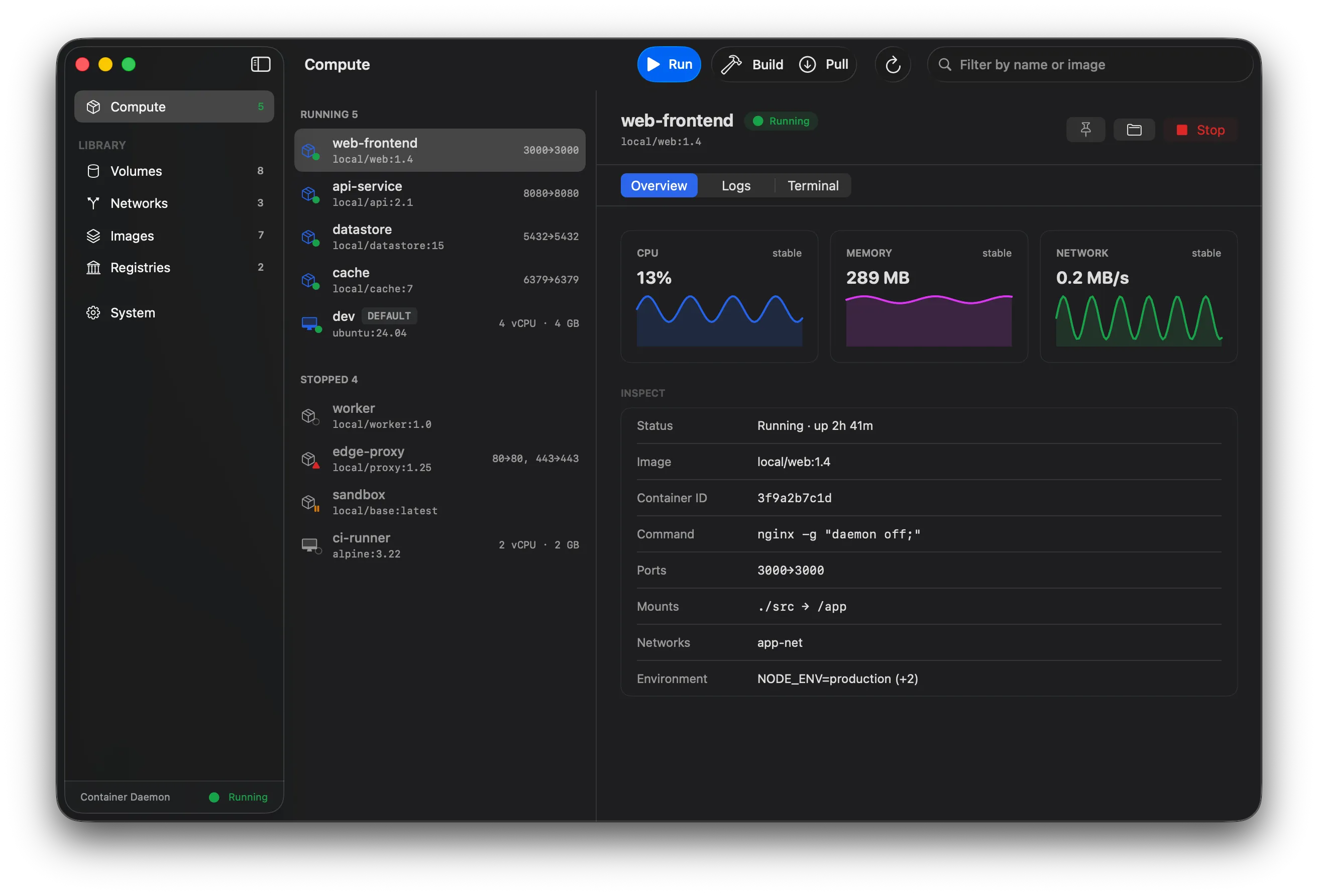Click the cache container icon
Image resolution: width=1318 pixels, height=896 pixels.
[x=309, y=280]
